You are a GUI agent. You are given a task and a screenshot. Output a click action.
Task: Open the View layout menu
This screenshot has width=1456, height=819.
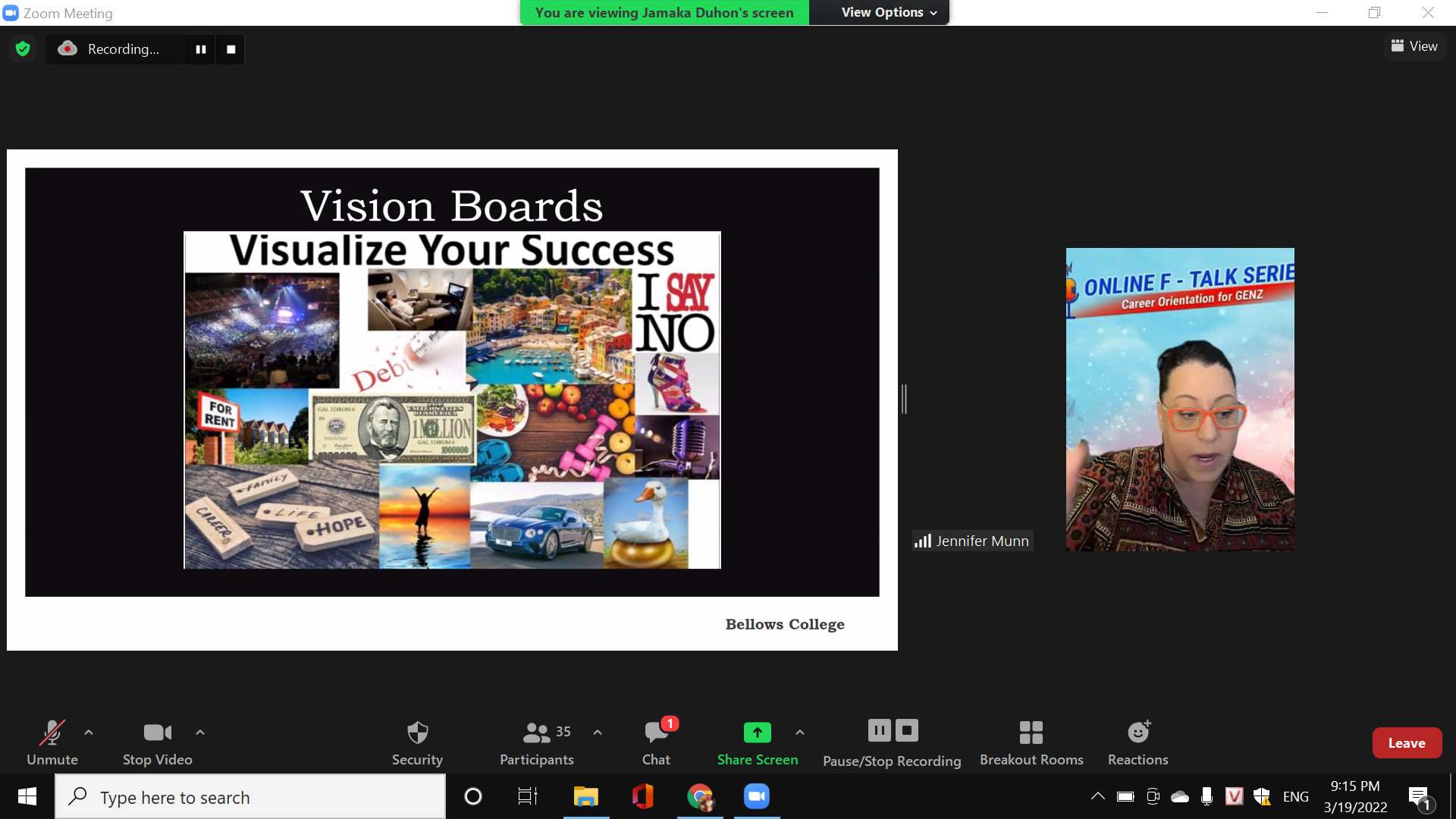pyautogui.click(x=1414, y=46)
